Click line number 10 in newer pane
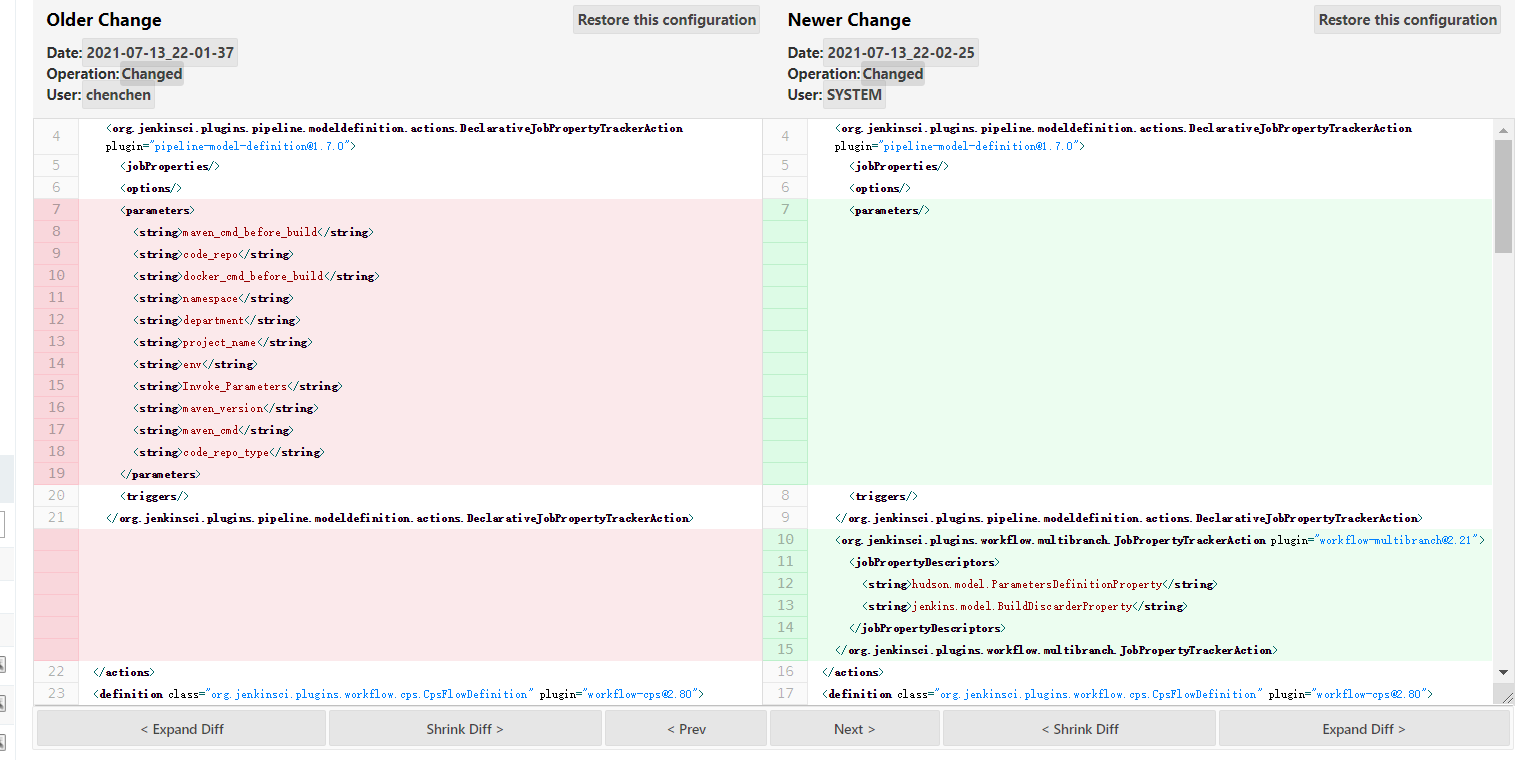This screenshot has height=760, width=1520. coord(785,540)
